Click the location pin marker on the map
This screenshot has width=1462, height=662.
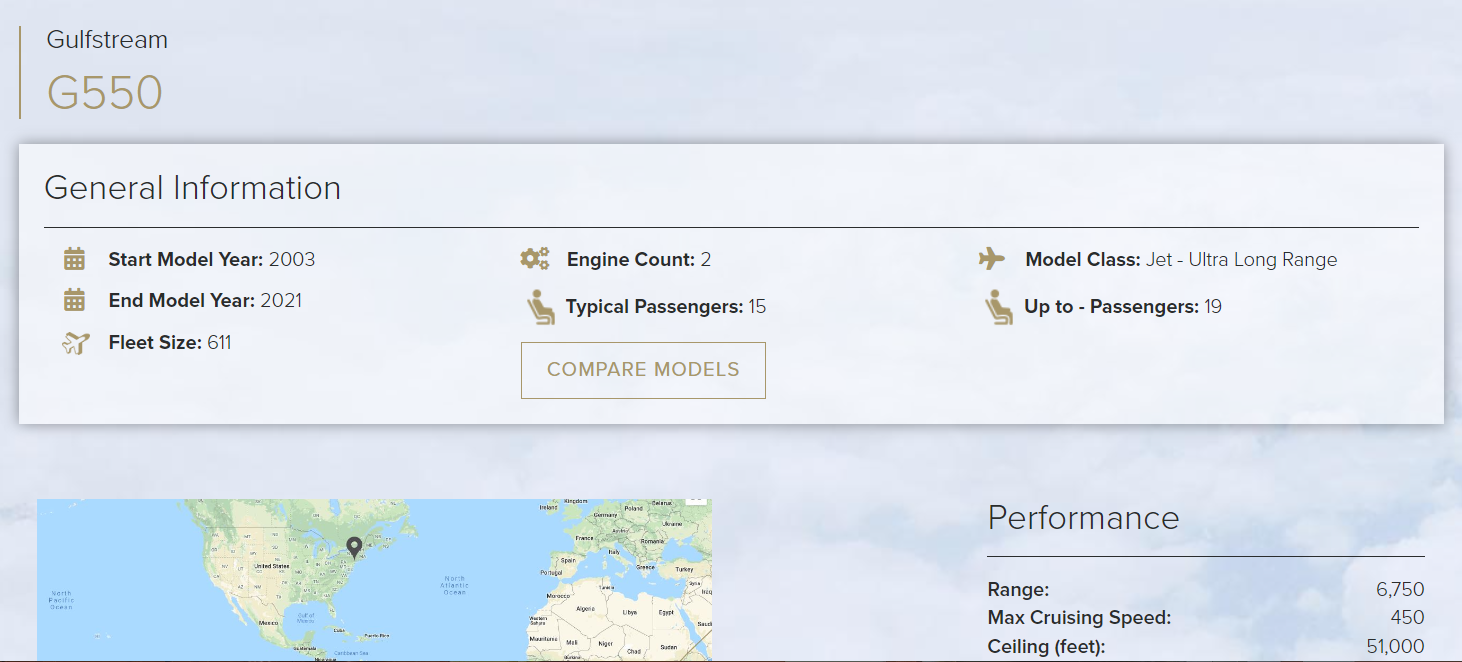[x=354, y=546]
